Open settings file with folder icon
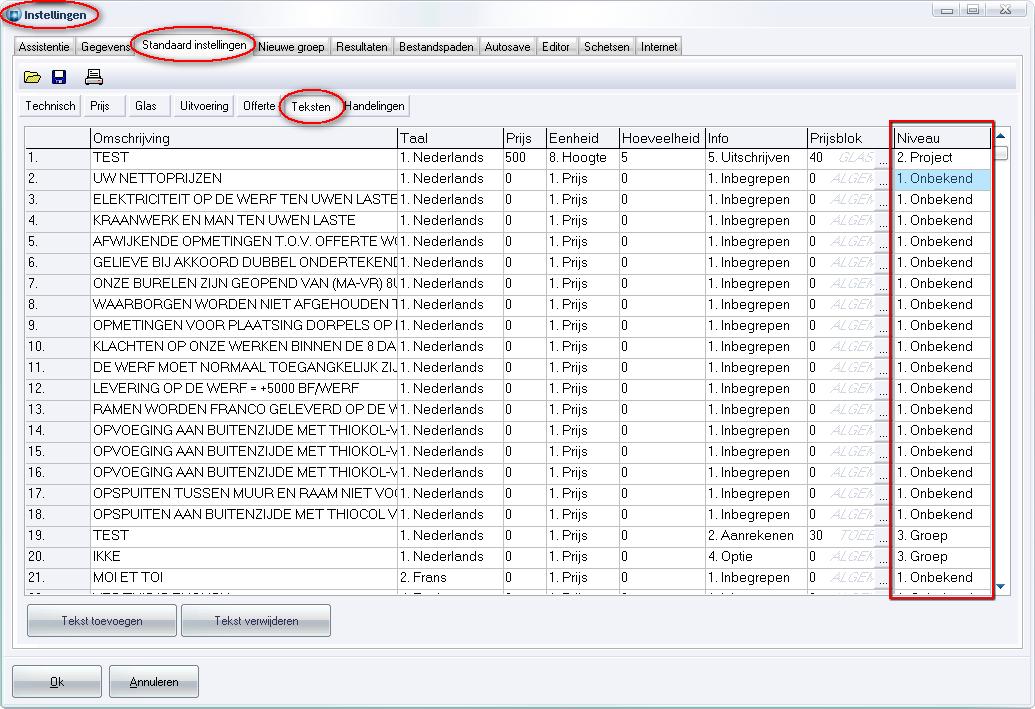Viewport: 1035px width, 709px height. click(32, 77)
